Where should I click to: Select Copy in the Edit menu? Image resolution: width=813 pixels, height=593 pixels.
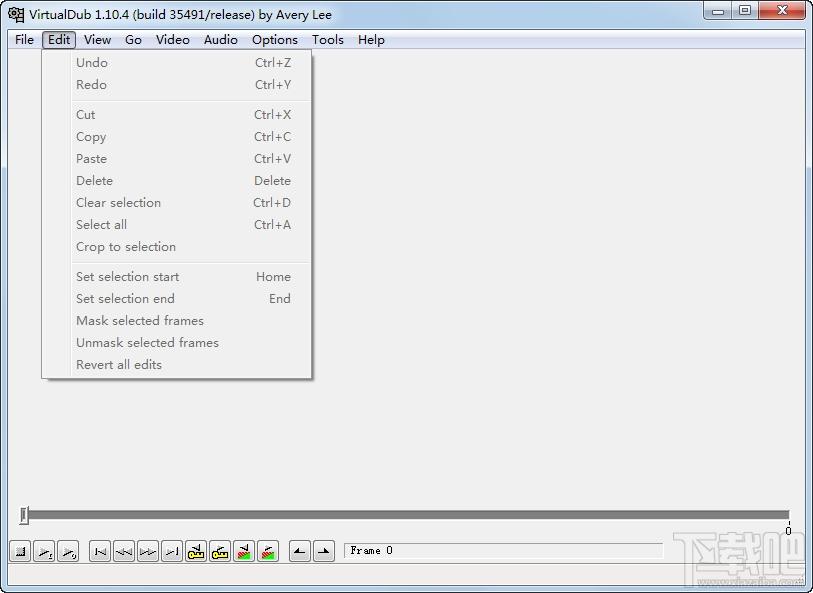(177, 137)
